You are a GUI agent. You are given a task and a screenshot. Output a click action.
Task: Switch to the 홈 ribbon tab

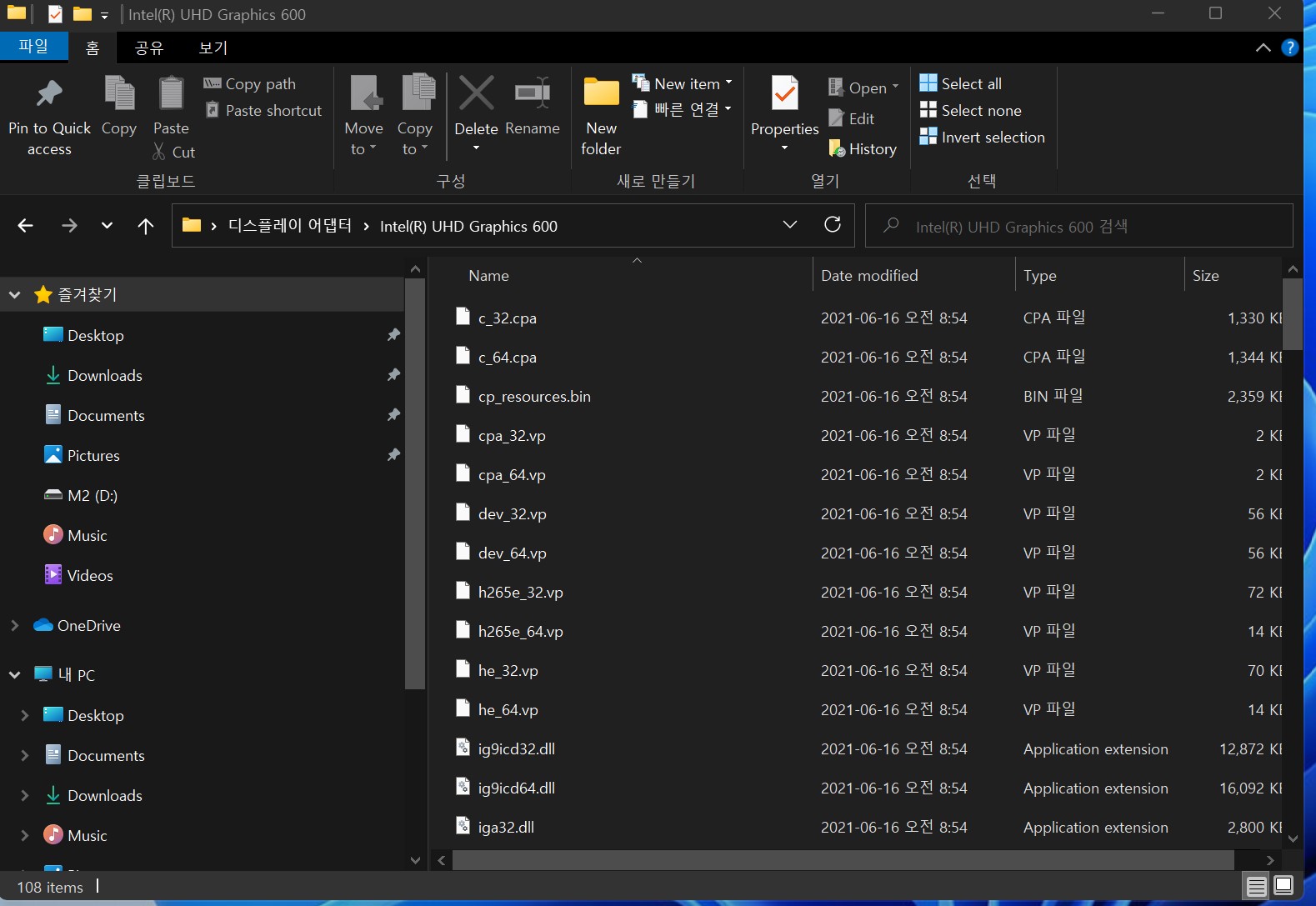coord(93,48)
